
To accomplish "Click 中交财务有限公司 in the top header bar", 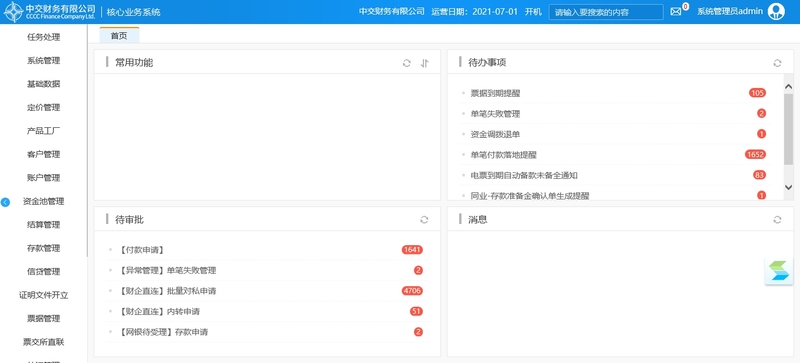I will (x=391, y=11).
